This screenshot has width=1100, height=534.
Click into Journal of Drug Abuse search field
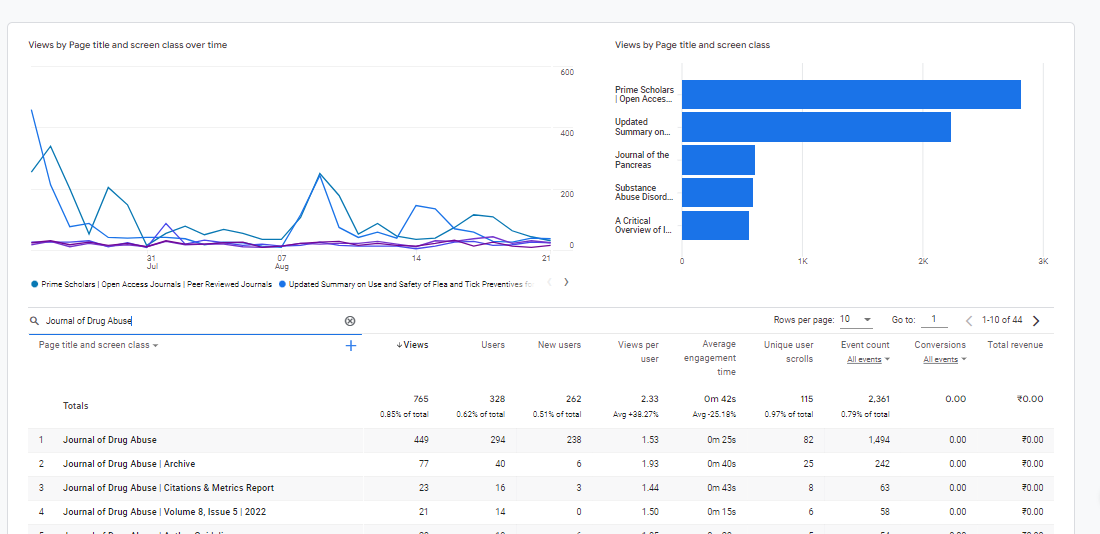[190, 321]
